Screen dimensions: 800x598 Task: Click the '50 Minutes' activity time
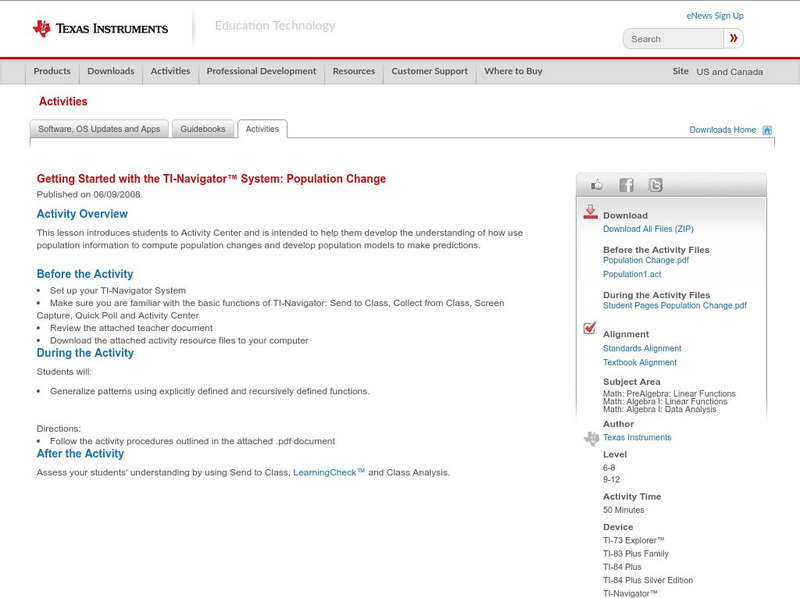[623, 510]
